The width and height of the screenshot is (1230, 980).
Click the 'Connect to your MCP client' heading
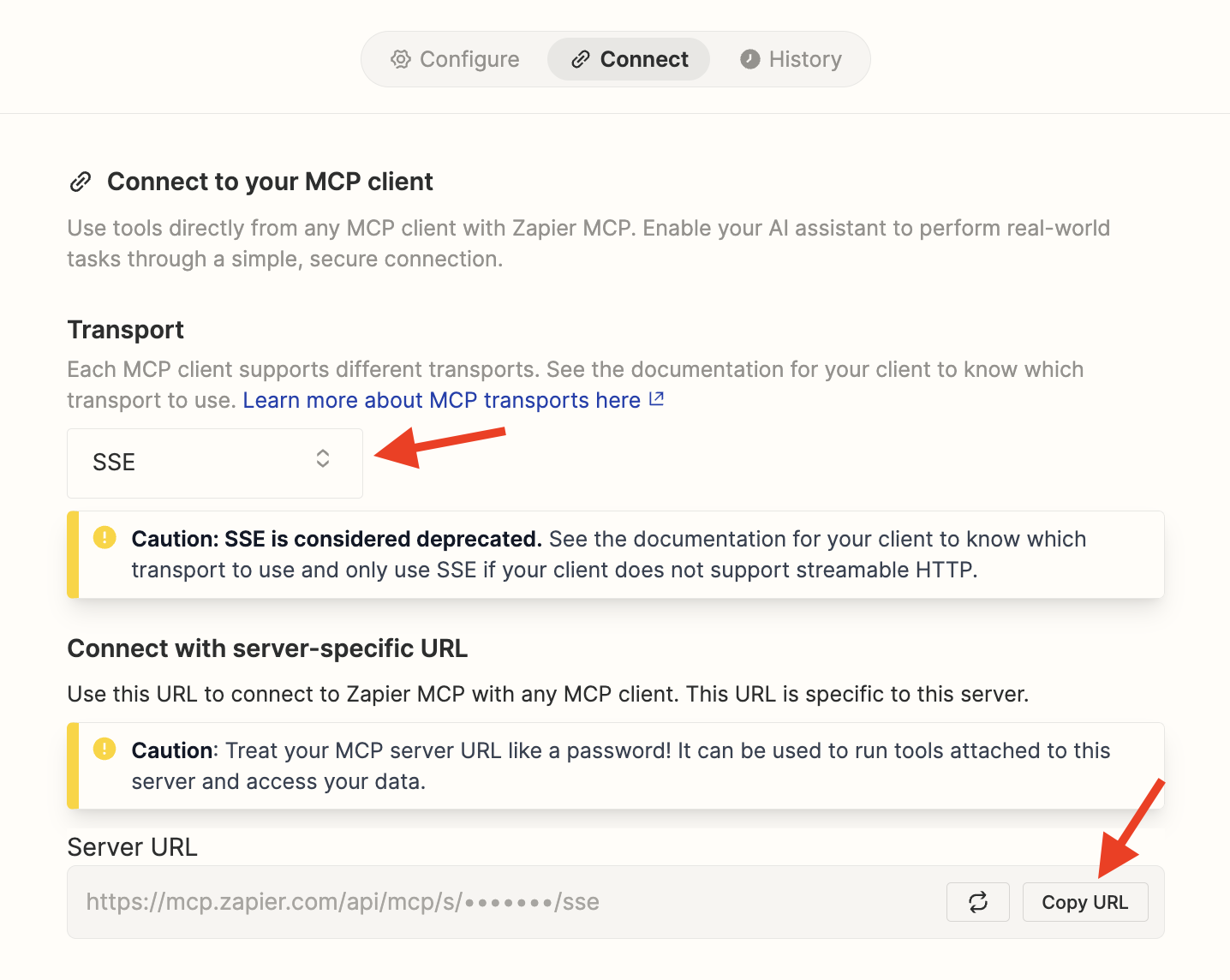click(270, 182)
